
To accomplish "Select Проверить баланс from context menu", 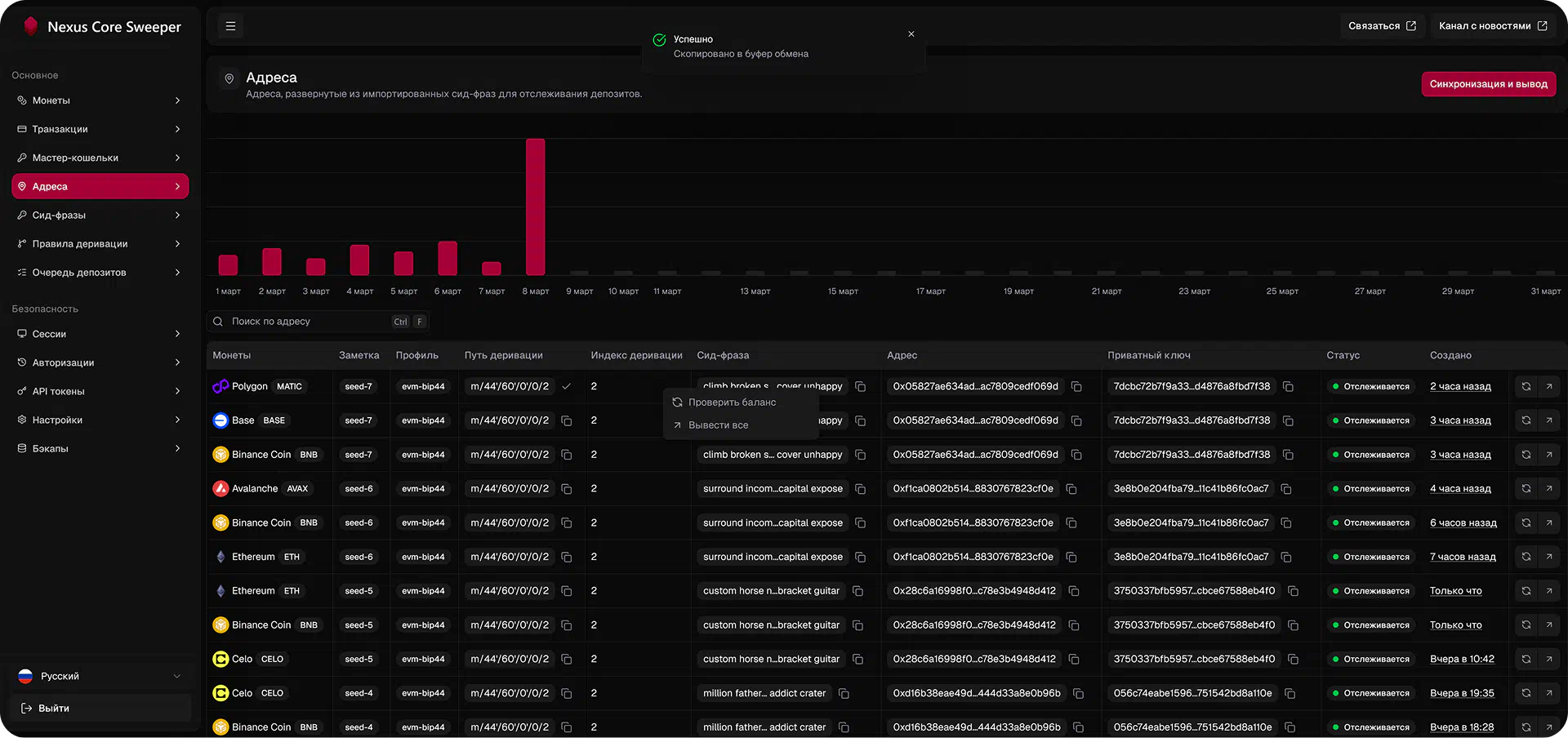I will [732, 402].
